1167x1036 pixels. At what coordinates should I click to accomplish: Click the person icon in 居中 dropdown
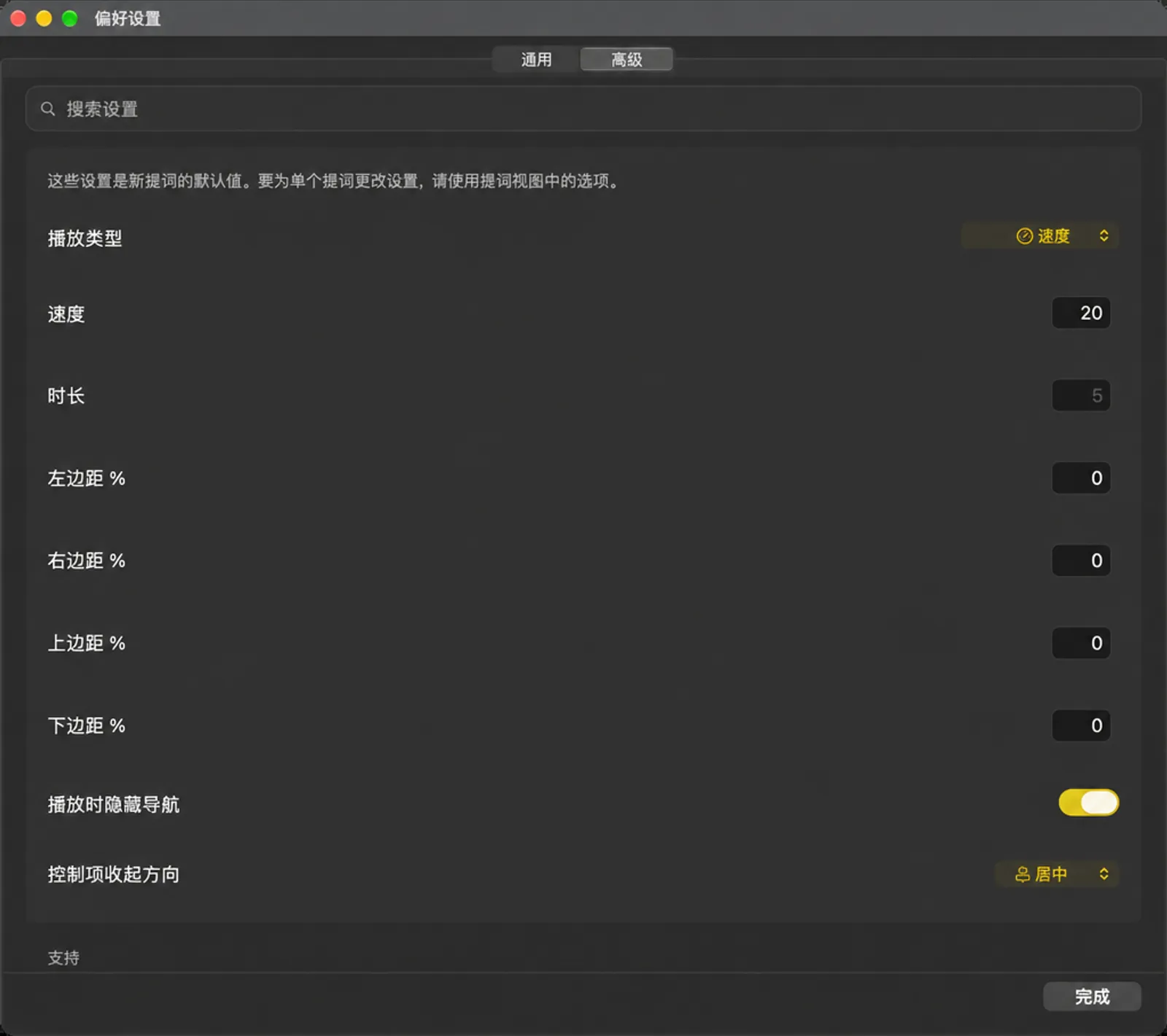point(1023,874)
